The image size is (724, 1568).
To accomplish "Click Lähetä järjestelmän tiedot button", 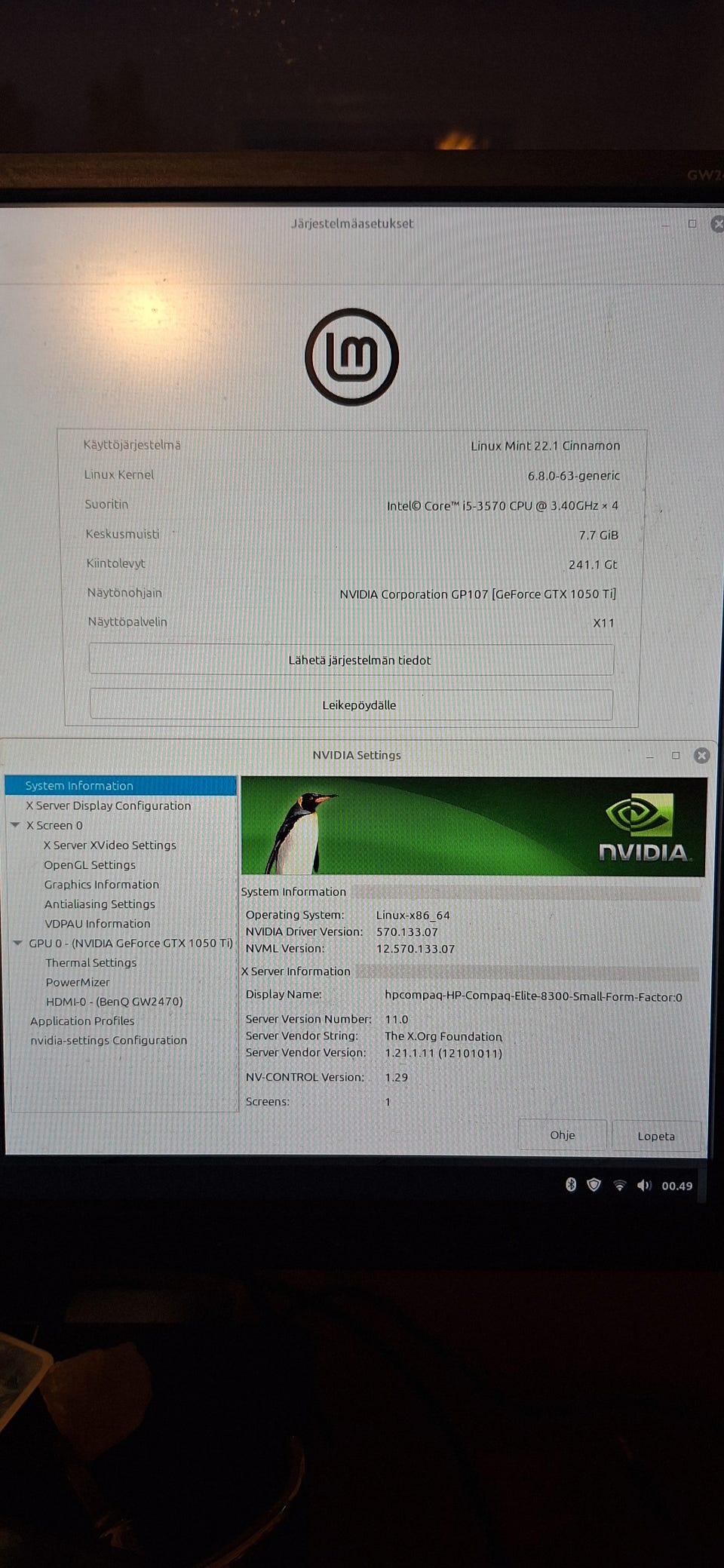I will 351,660.
